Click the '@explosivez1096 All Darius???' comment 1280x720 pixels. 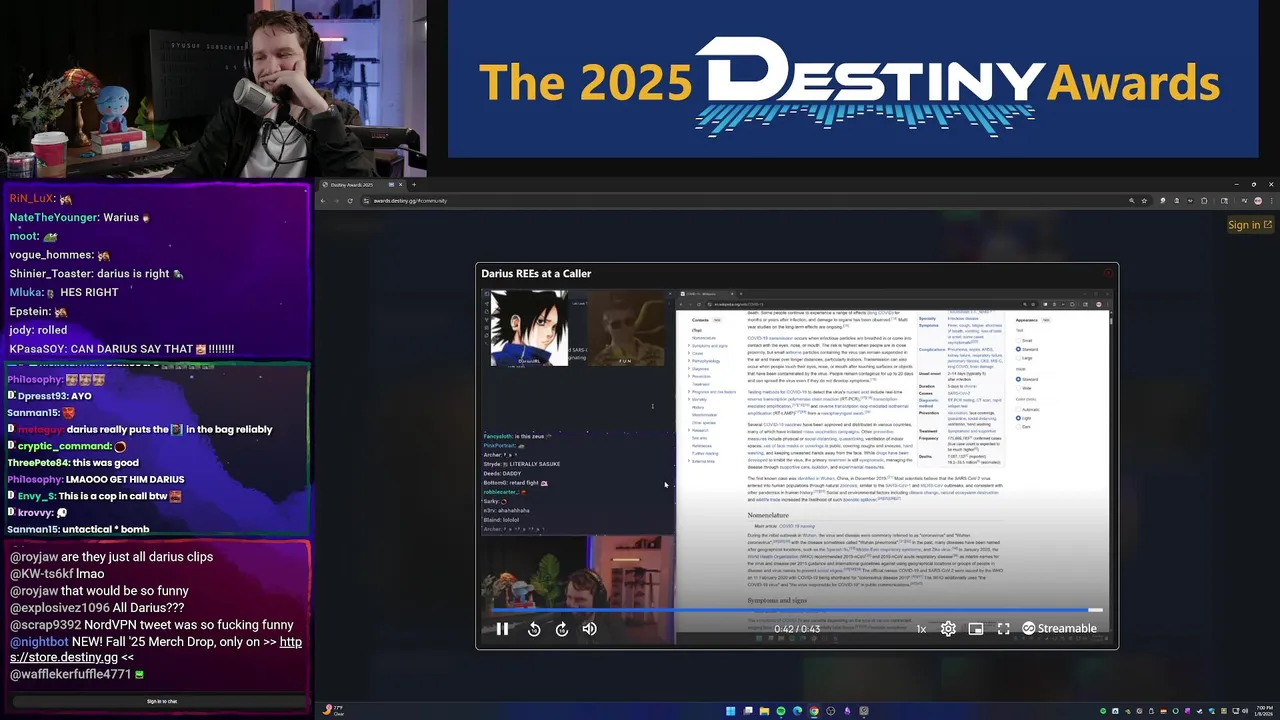pos(97,607)
